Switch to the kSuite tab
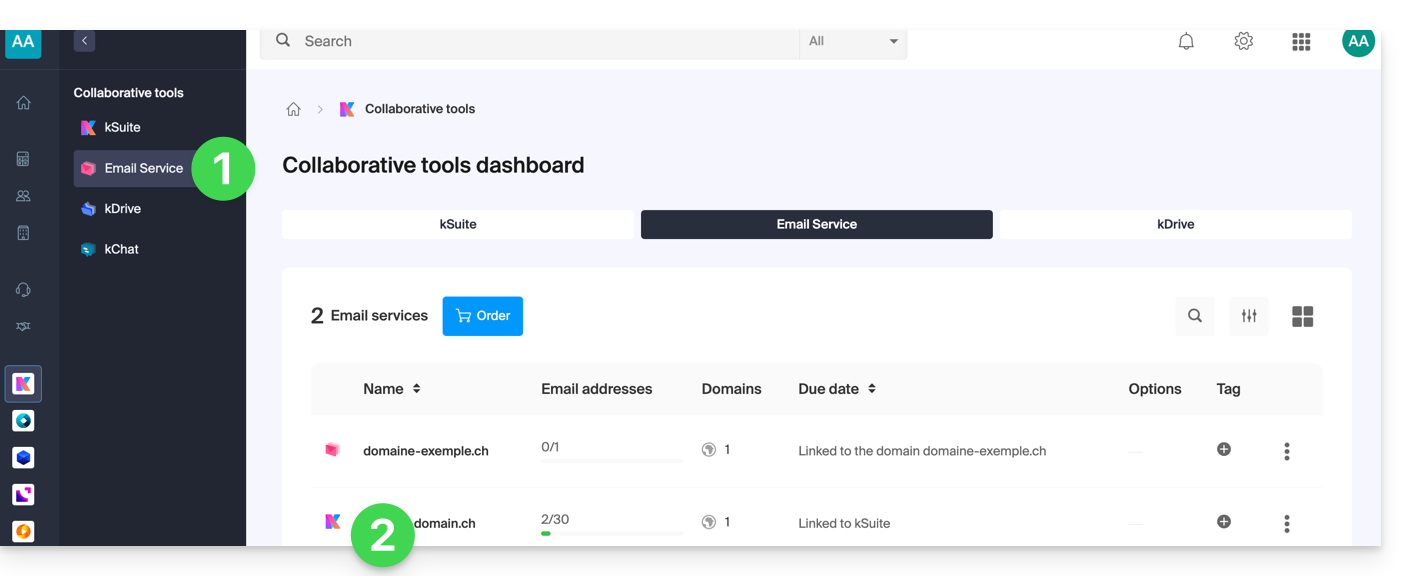Viewport: 1411px width, 576px height. tap(458, 224)
